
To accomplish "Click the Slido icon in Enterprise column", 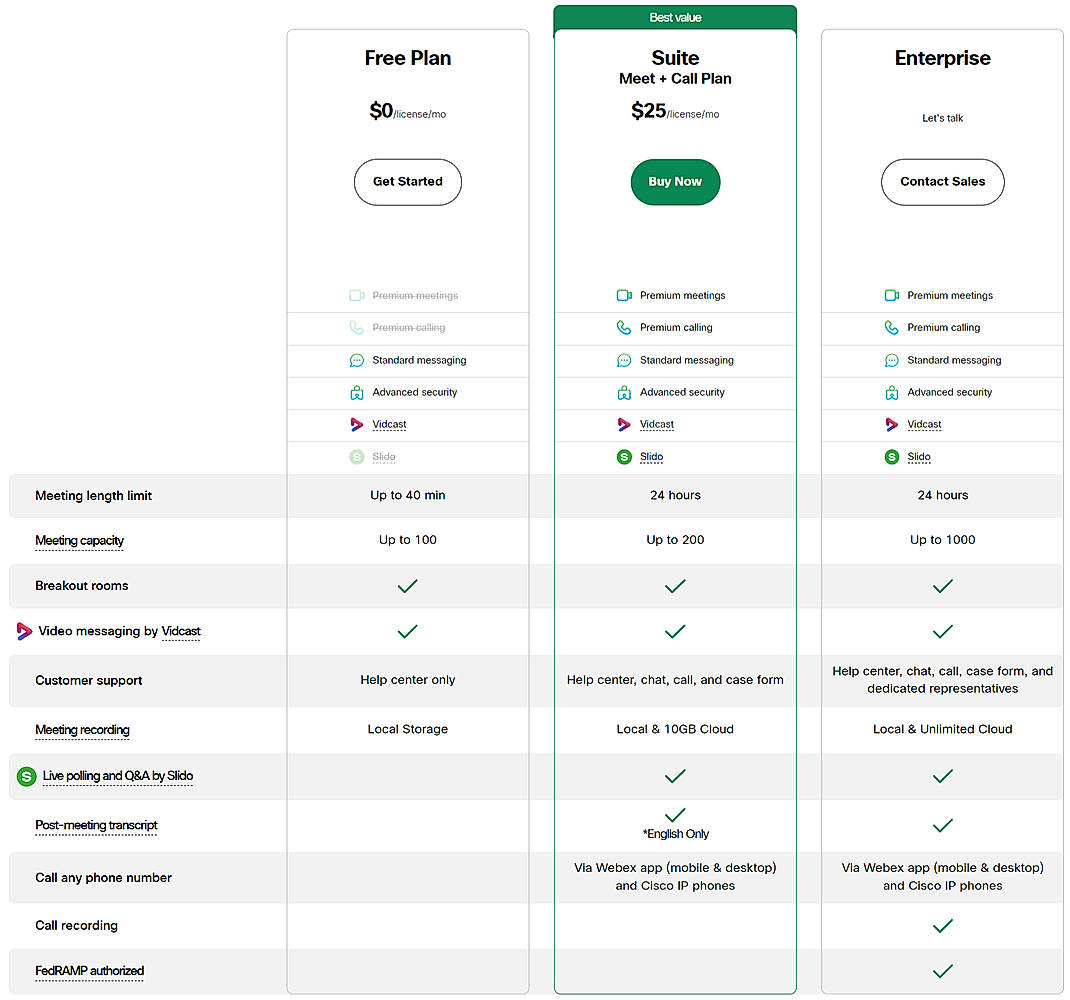I will tap(891, 456).
